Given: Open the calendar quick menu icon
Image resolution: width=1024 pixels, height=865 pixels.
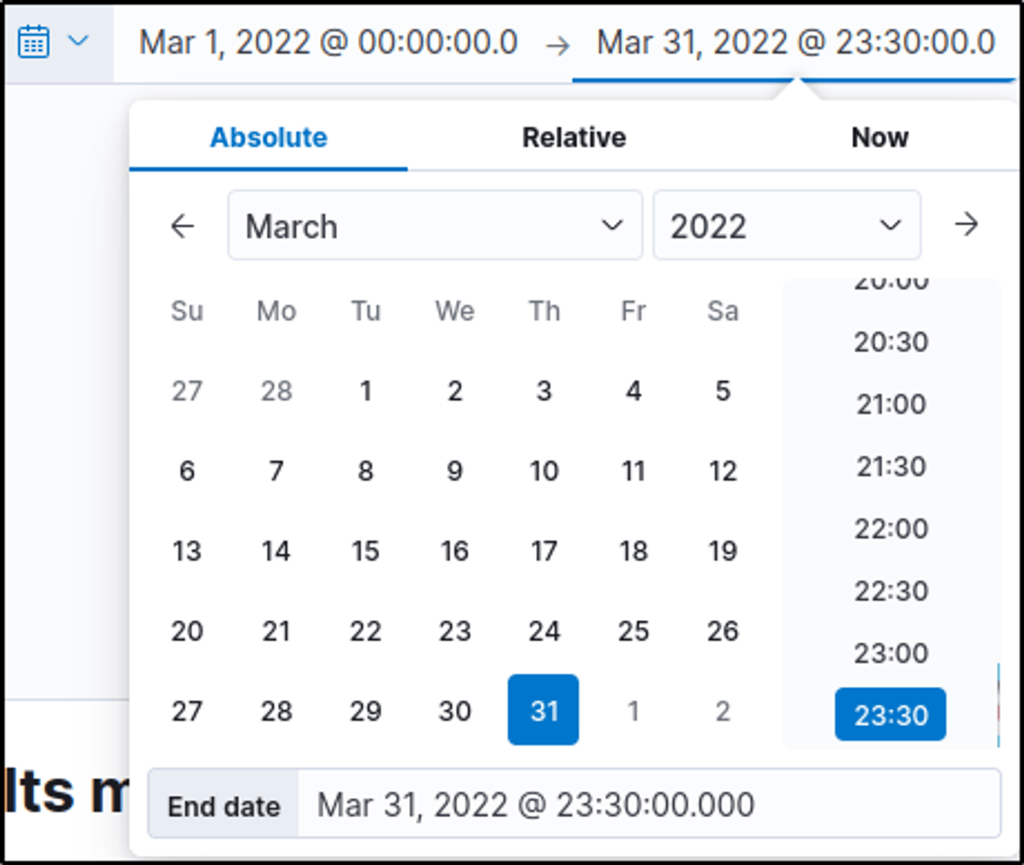Looking at the screenshot, I should point(34,42).
